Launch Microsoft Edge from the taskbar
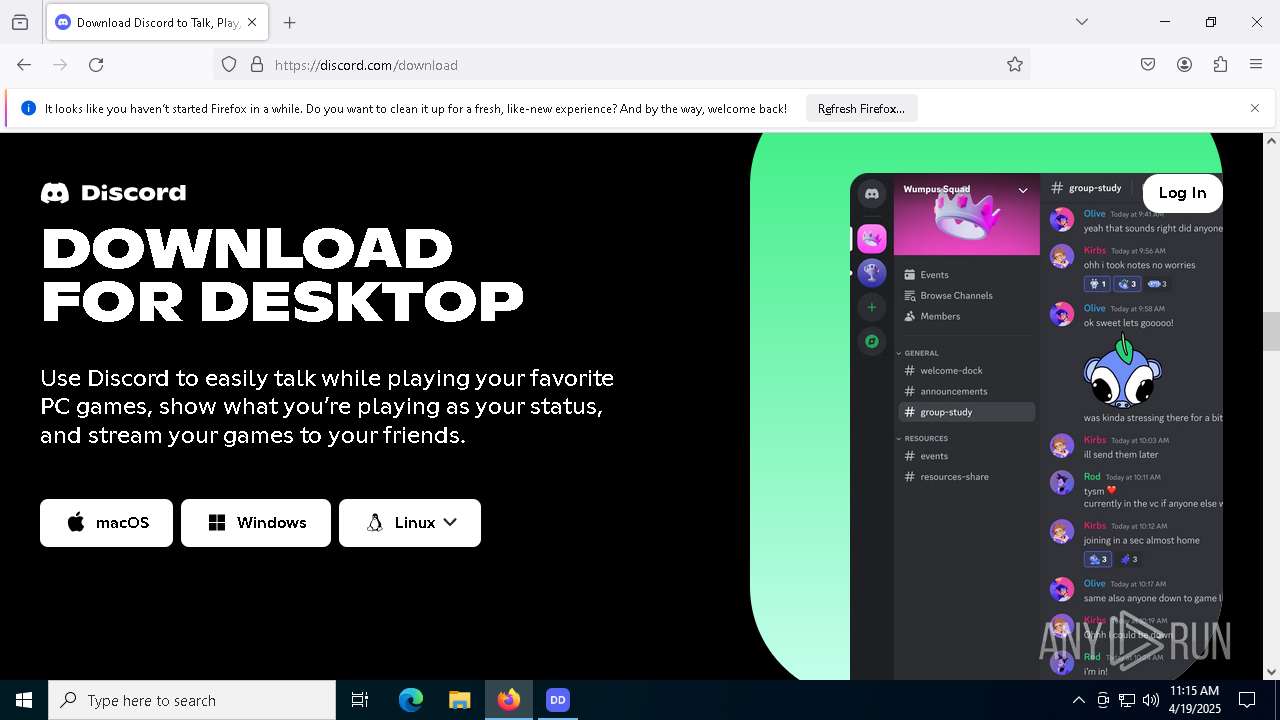This screenshot has height=720, width=1280. [x=411, y=700]
